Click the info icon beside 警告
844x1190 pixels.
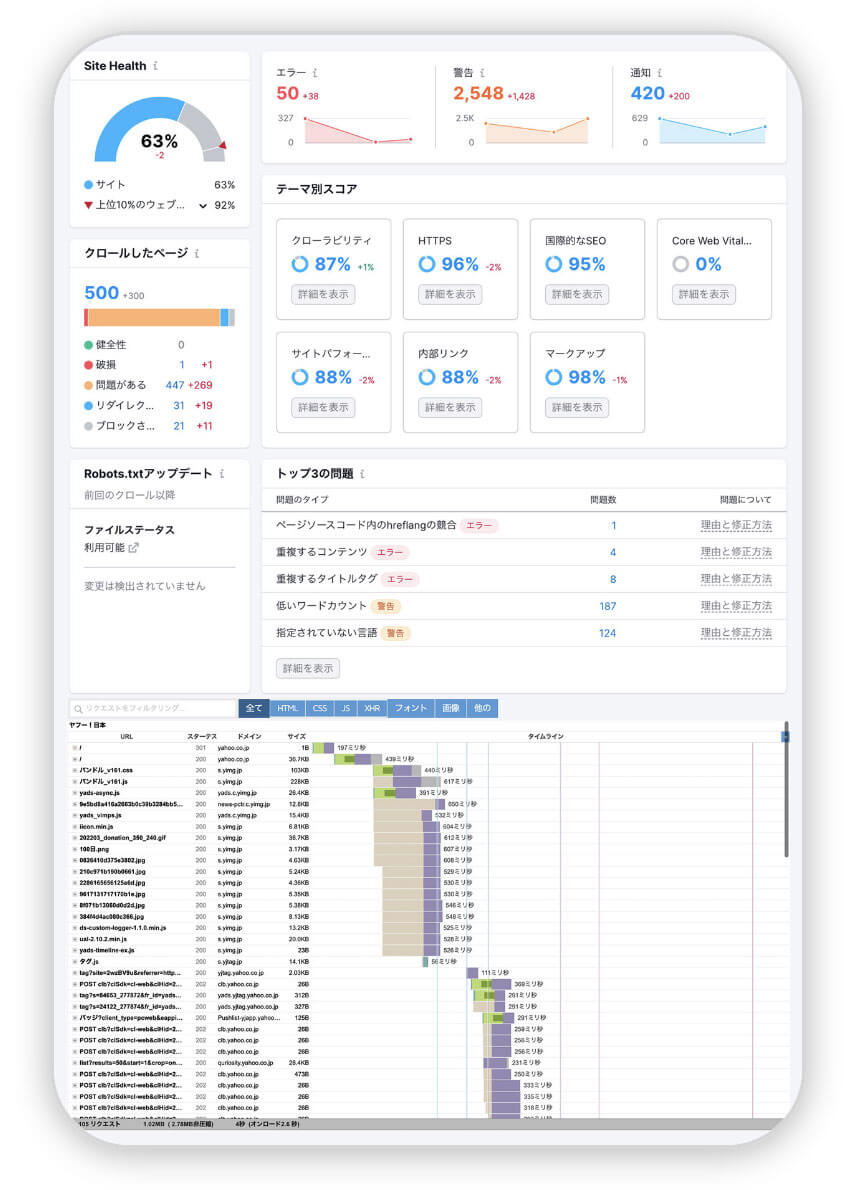(483, 73)
